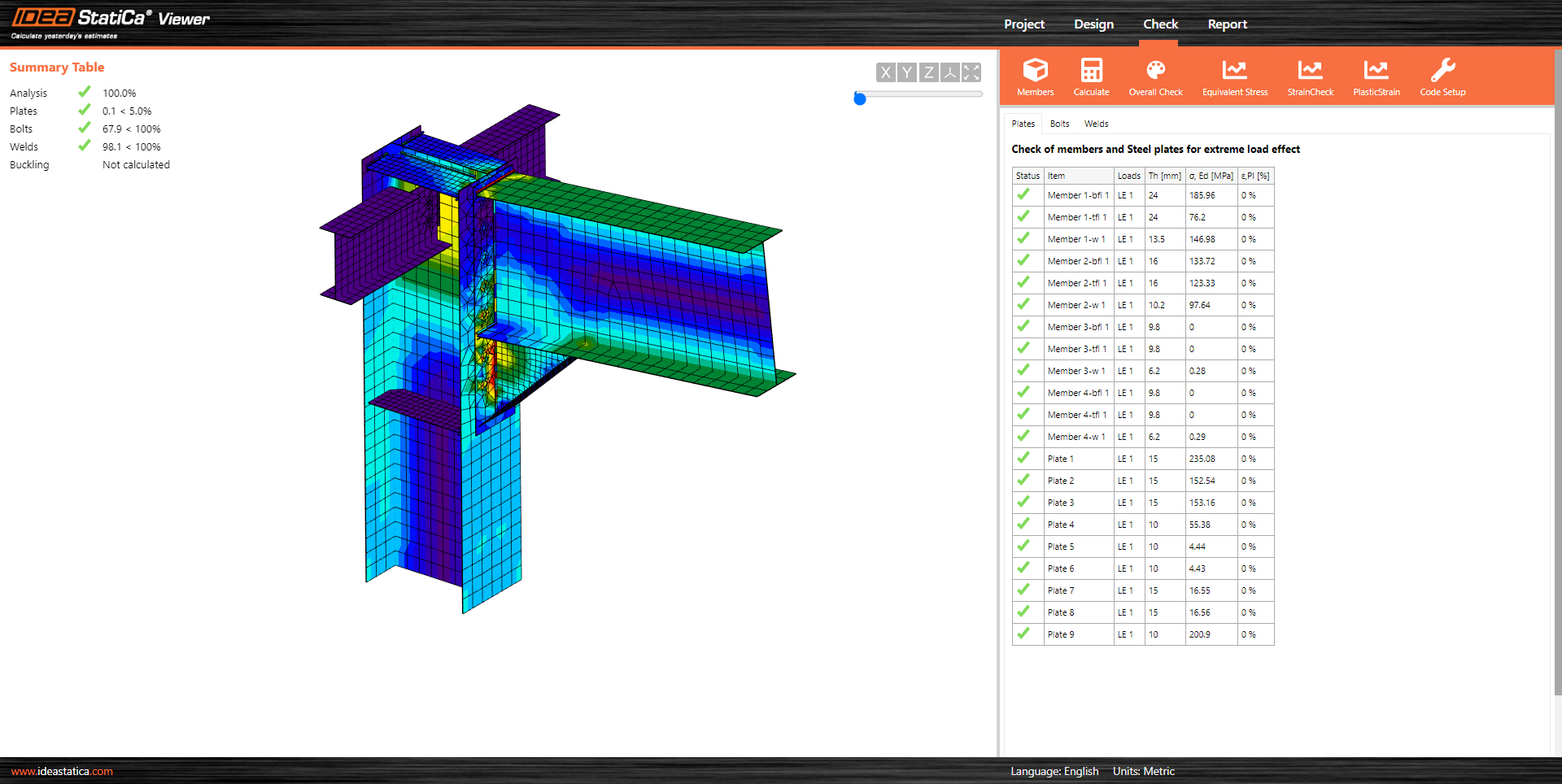Switch to the Bolts tab
Viewport: 1562px width, 784px height.
point(1059,123)
